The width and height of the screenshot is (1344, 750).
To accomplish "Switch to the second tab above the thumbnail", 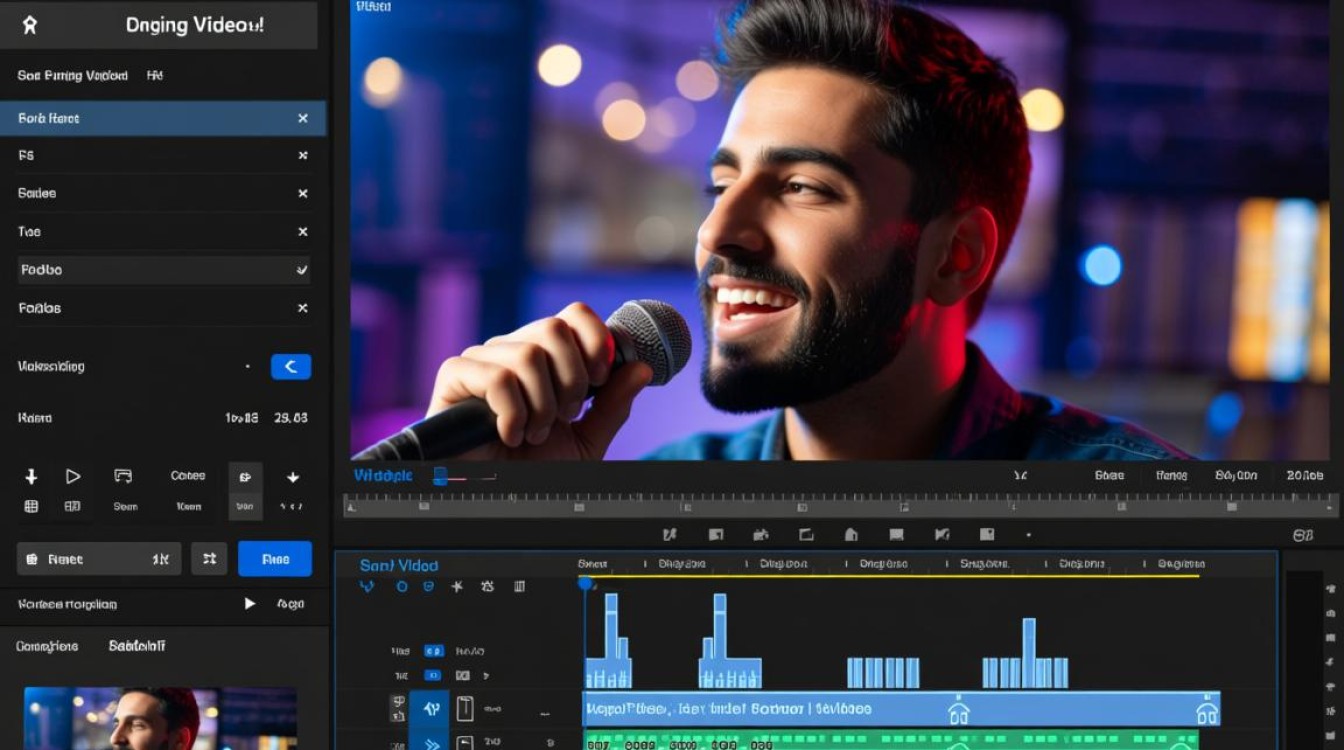I will click(137, 646).
